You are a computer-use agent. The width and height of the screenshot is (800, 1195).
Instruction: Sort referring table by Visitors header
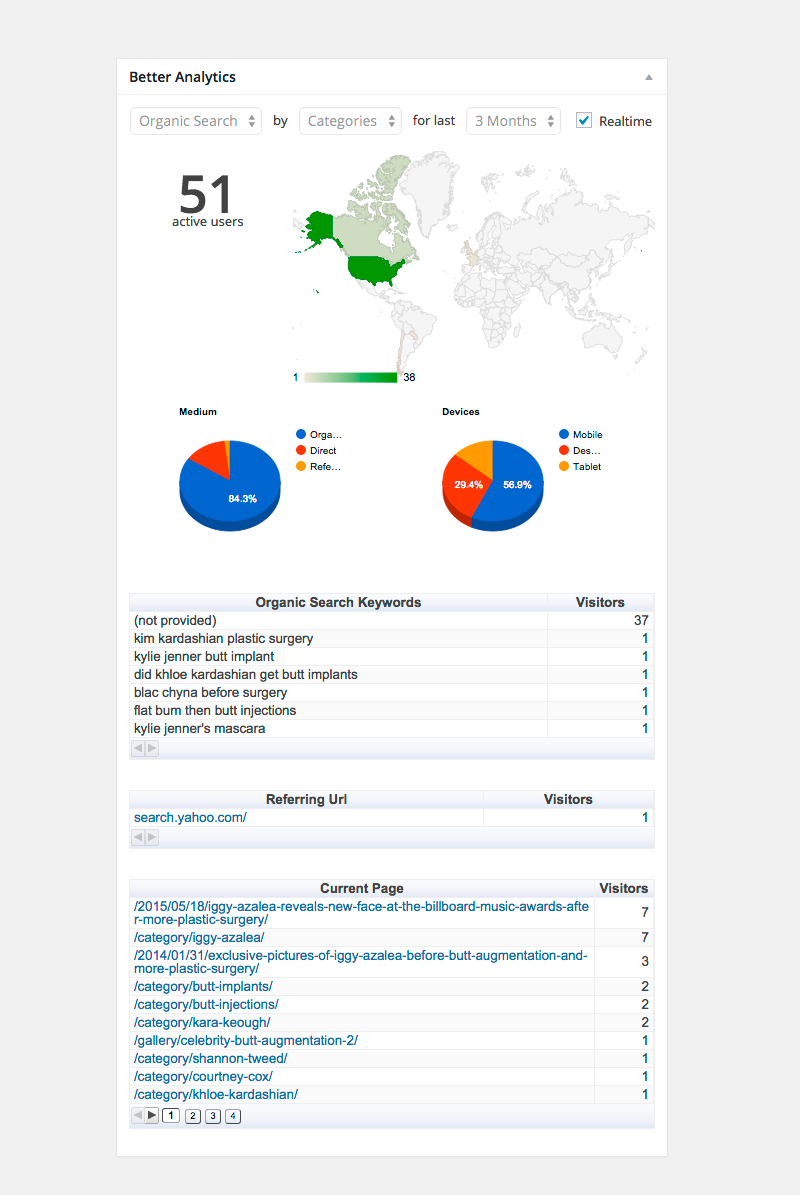point(568,799)
